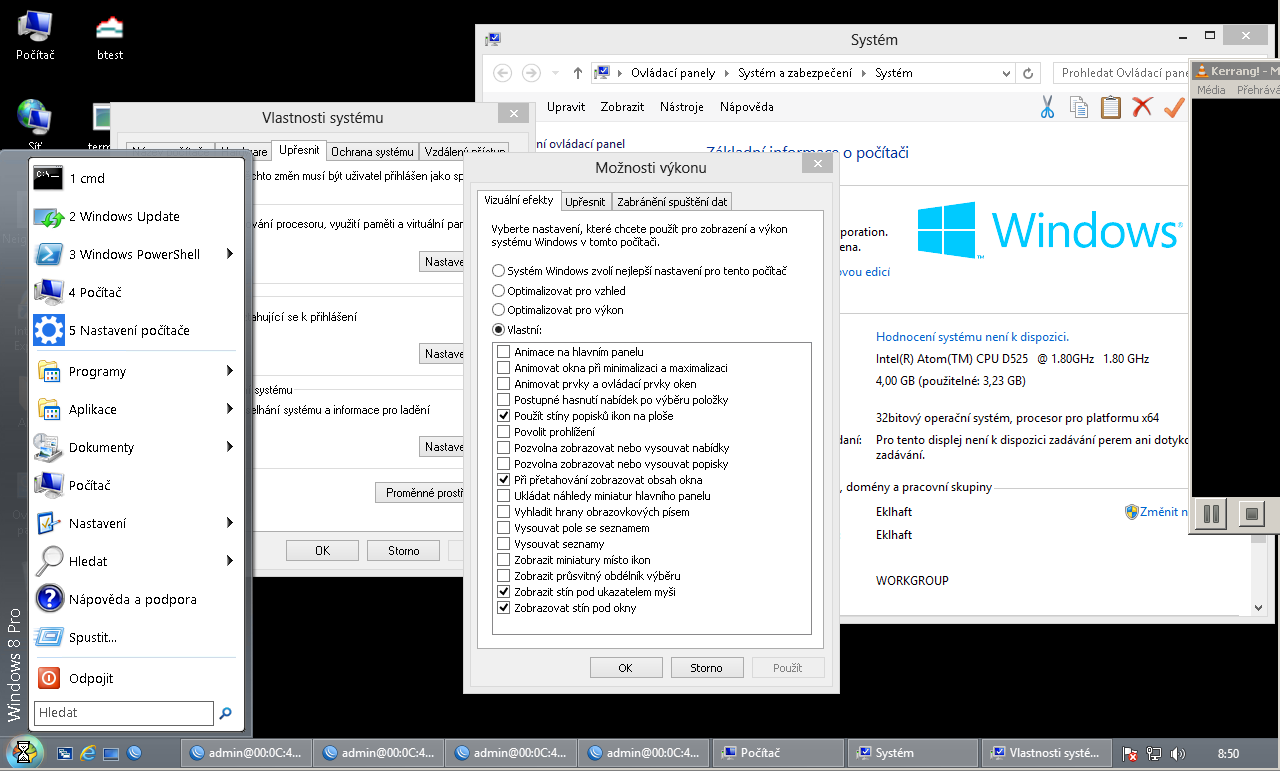Click the red X Delete icon in Systém toolbar
1280x771 pixels.
1142,107
